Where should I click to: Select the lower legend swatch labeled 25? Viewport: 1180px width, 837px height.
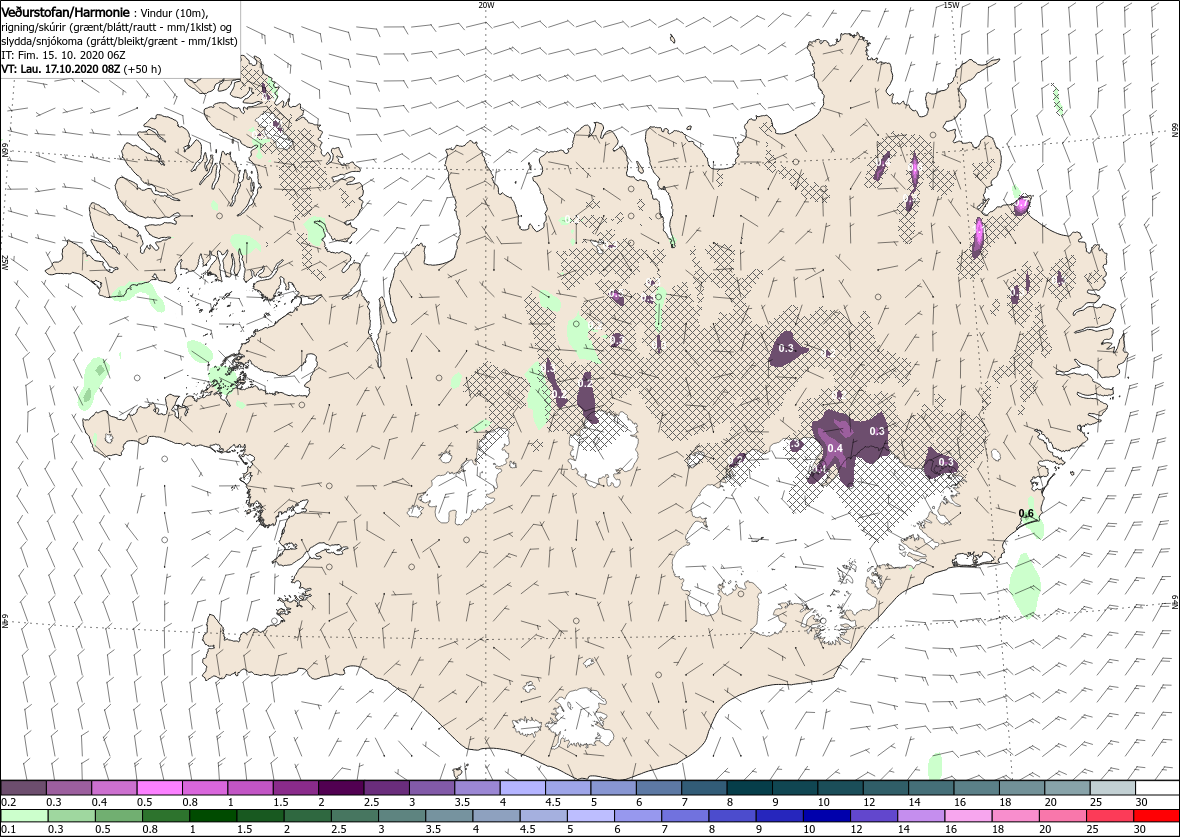[x=1109, y=816]
